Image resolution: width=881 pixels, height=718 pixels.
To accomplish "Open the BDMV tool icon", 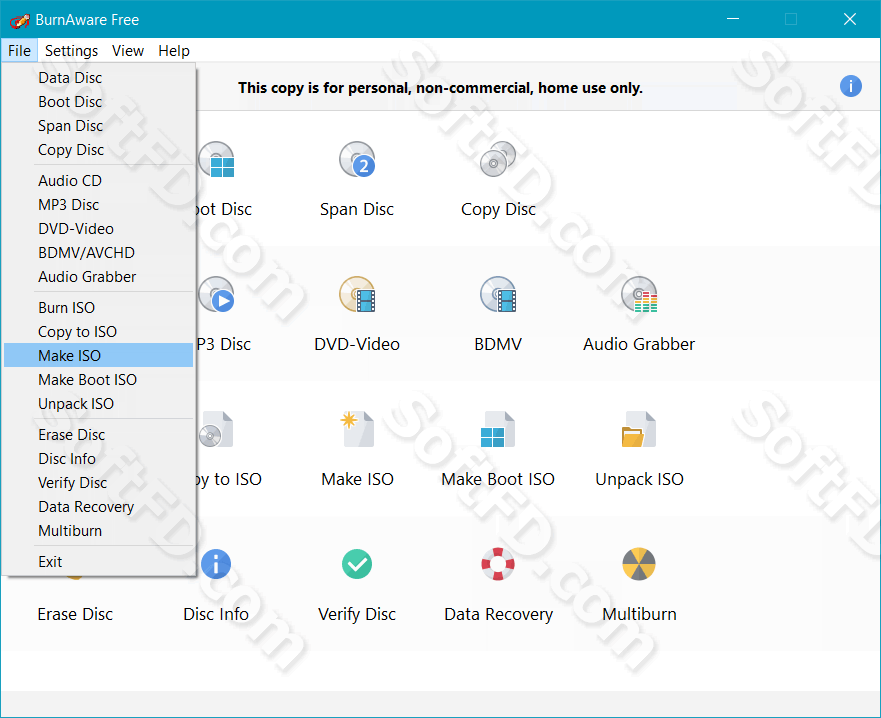I will click(498, 294).
